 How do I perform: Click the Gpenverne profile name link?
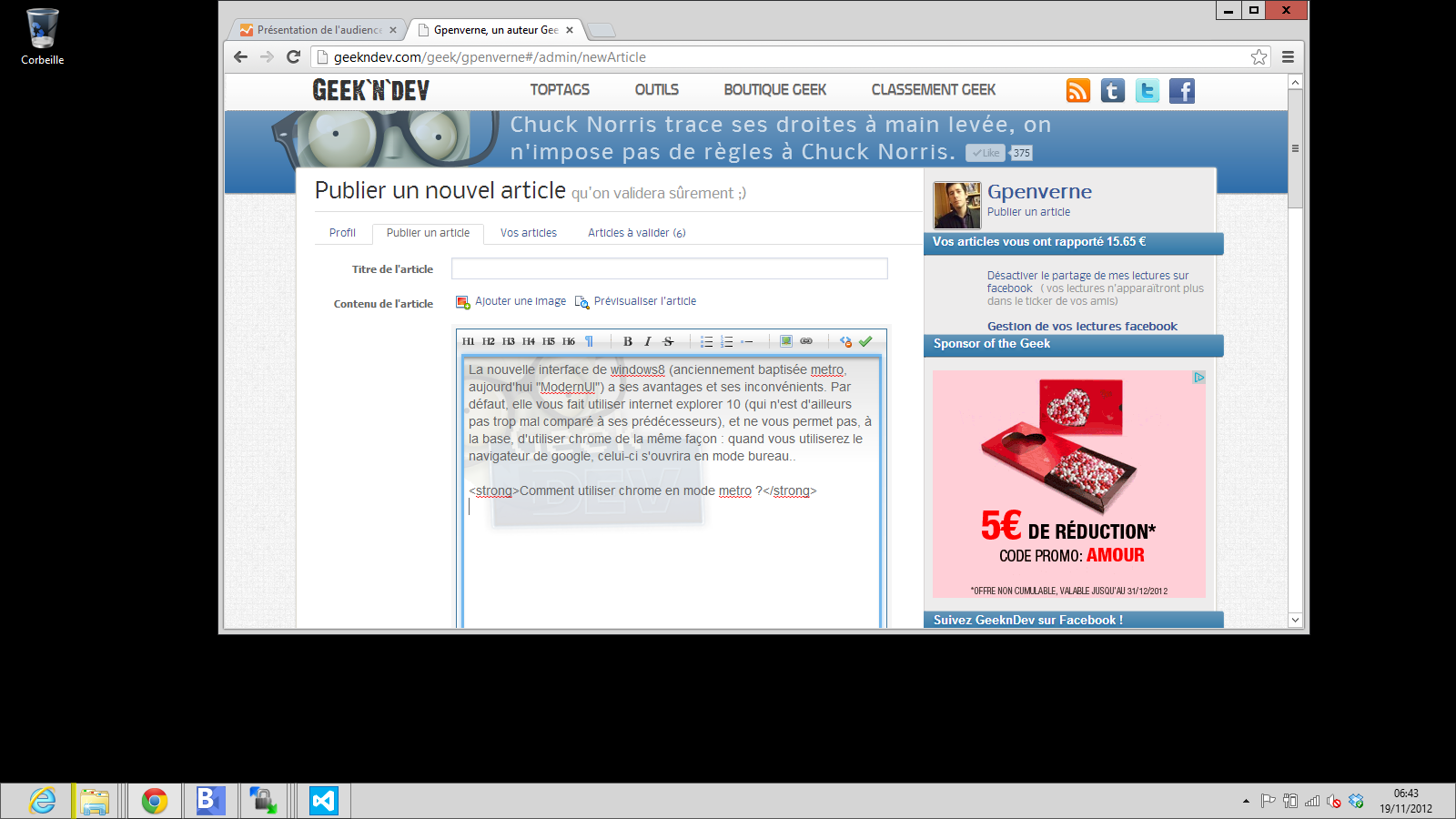[1039, 192]
